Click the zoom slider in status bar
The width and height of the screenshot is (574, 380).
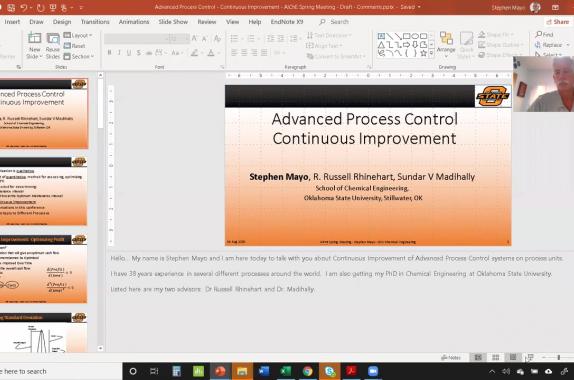(559, 357)
